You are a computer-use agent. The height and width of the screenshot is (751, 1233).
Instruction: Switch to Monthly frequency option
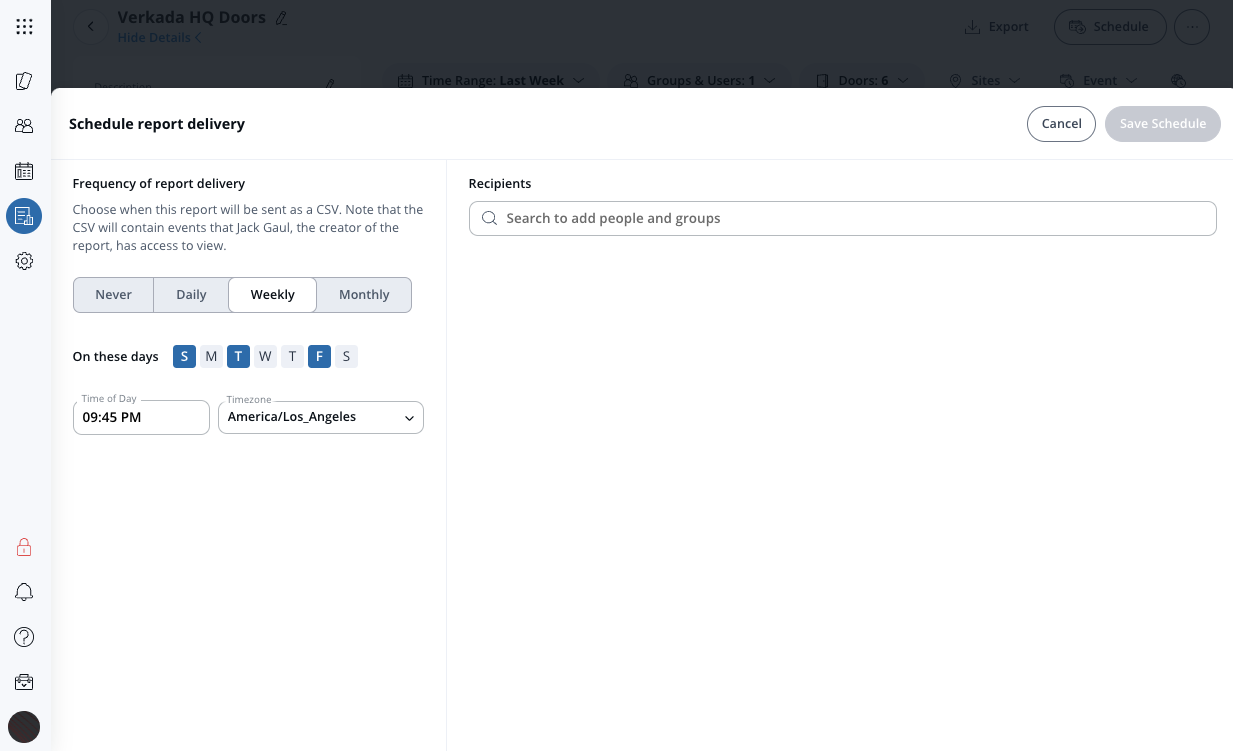click(x=364, y=295)
